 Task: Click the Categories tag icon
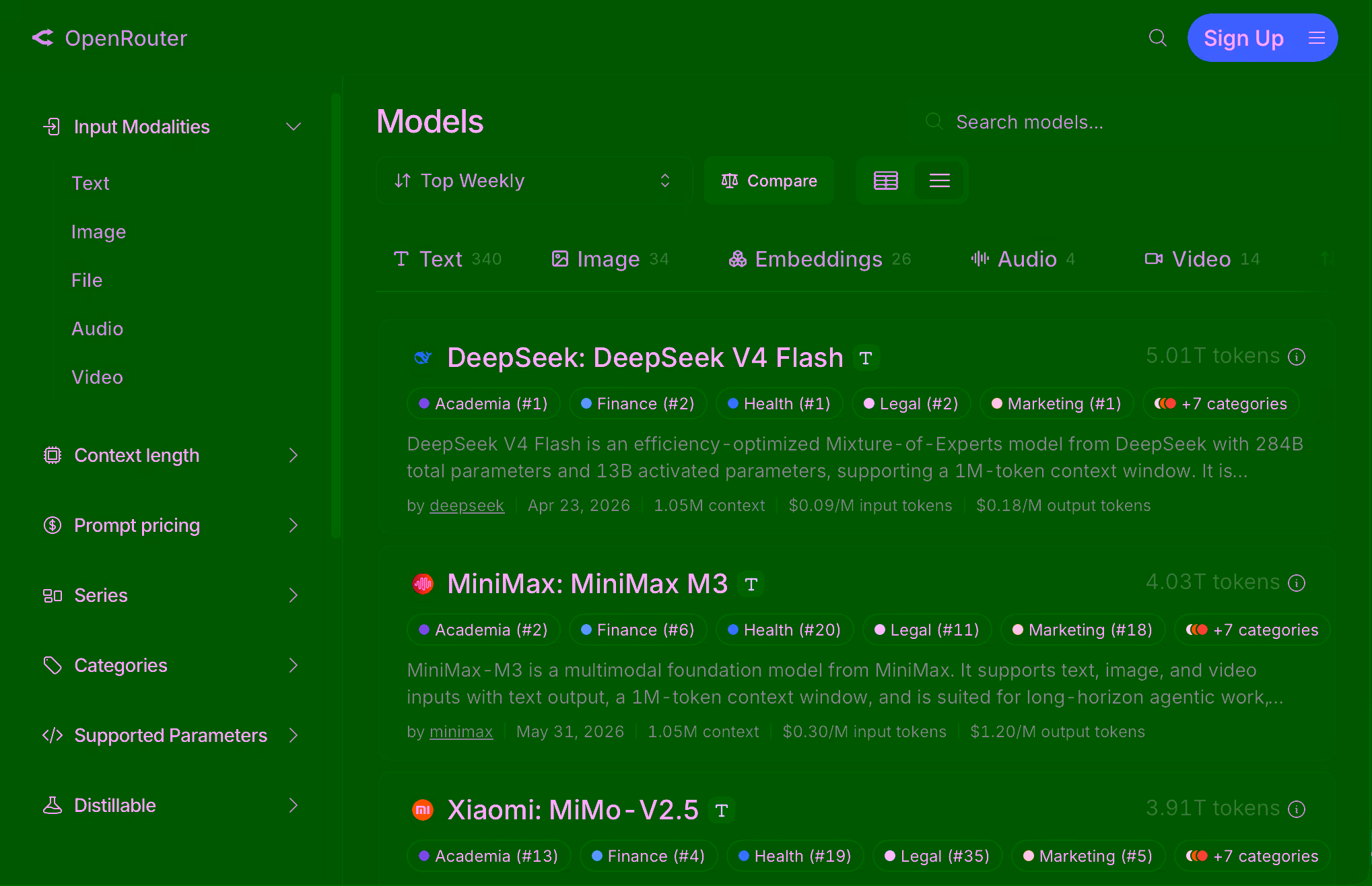pos(52,665)
